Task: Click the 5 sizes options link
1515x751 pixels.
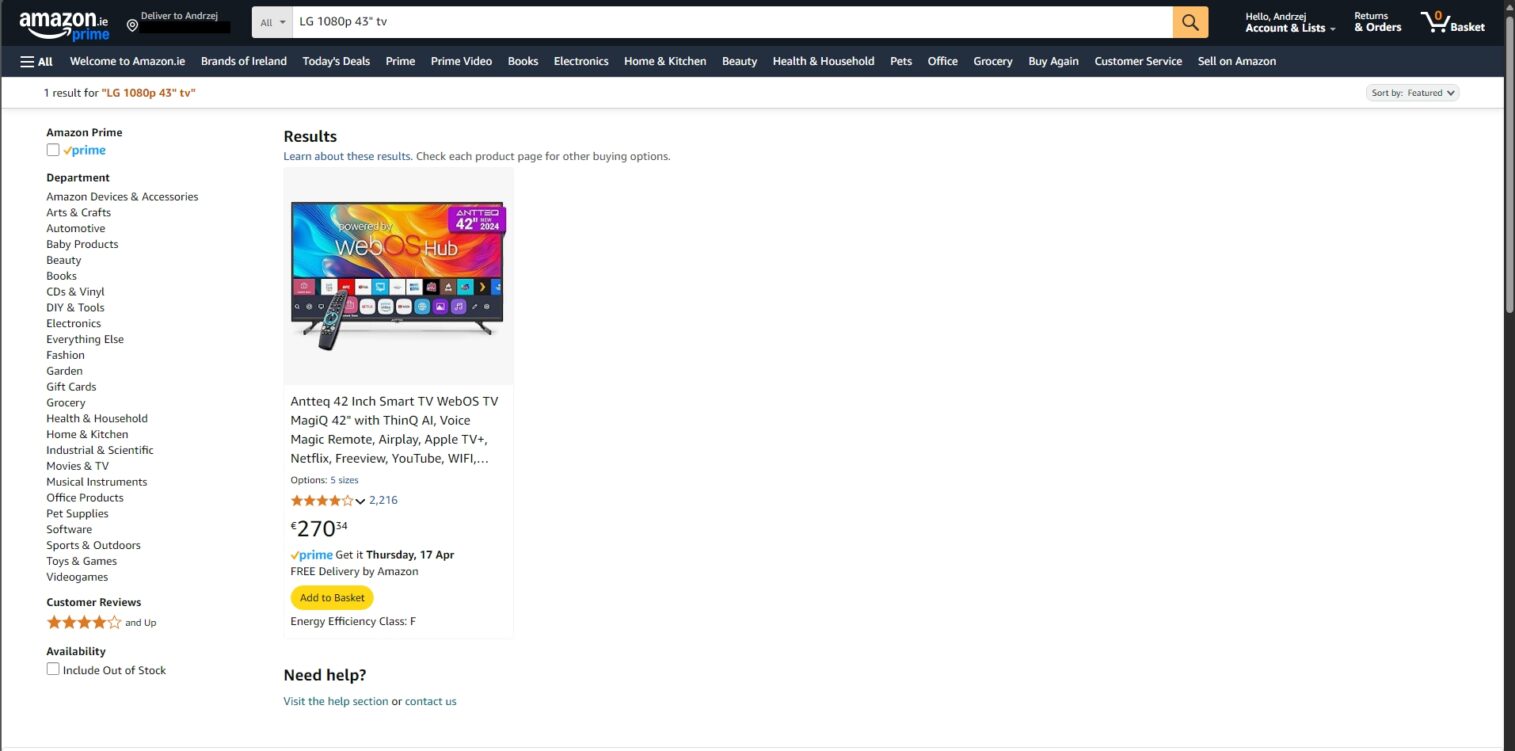Action: point(344,480)
